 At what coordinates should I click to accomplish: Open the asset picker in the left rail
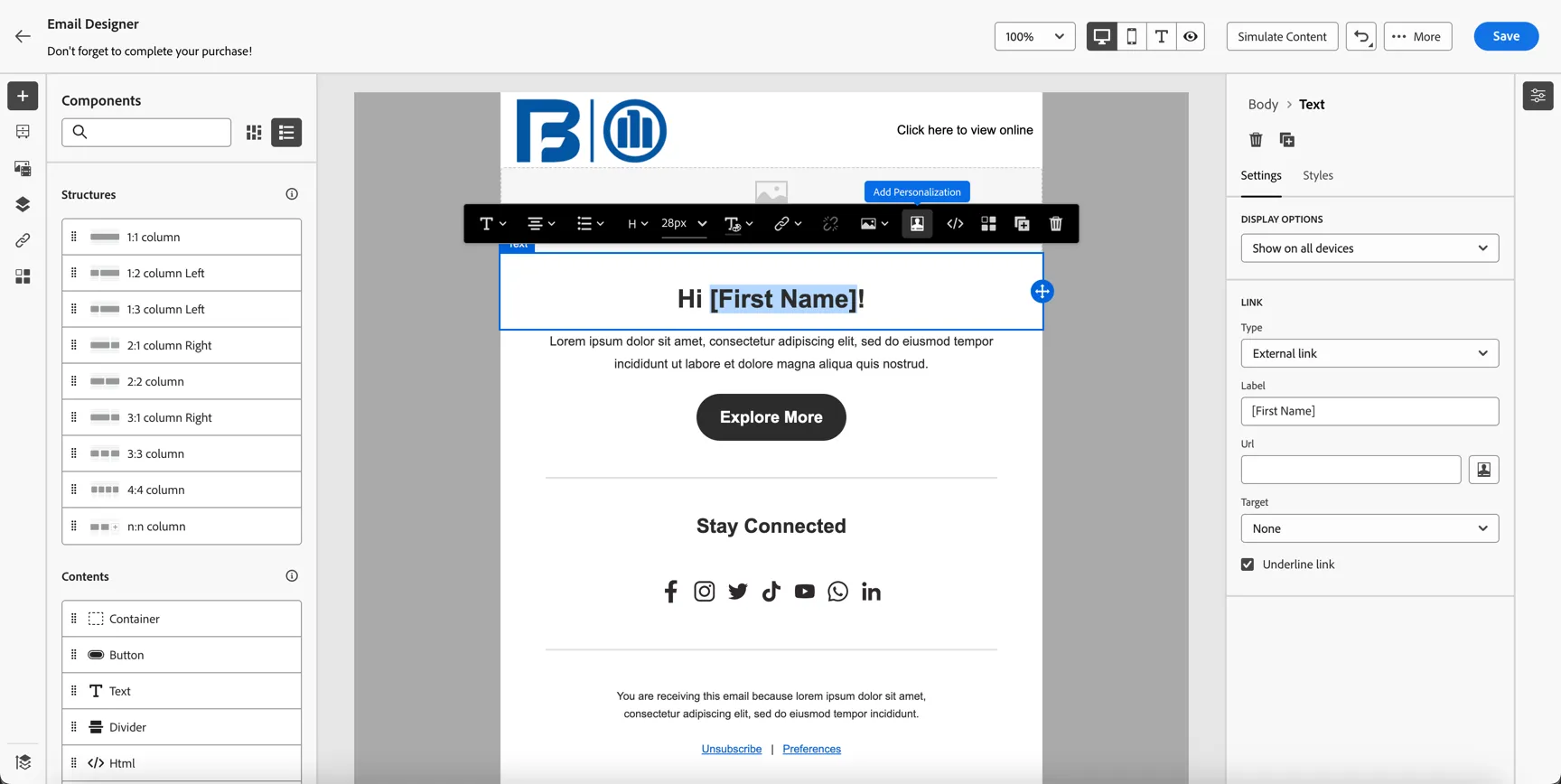23,168
